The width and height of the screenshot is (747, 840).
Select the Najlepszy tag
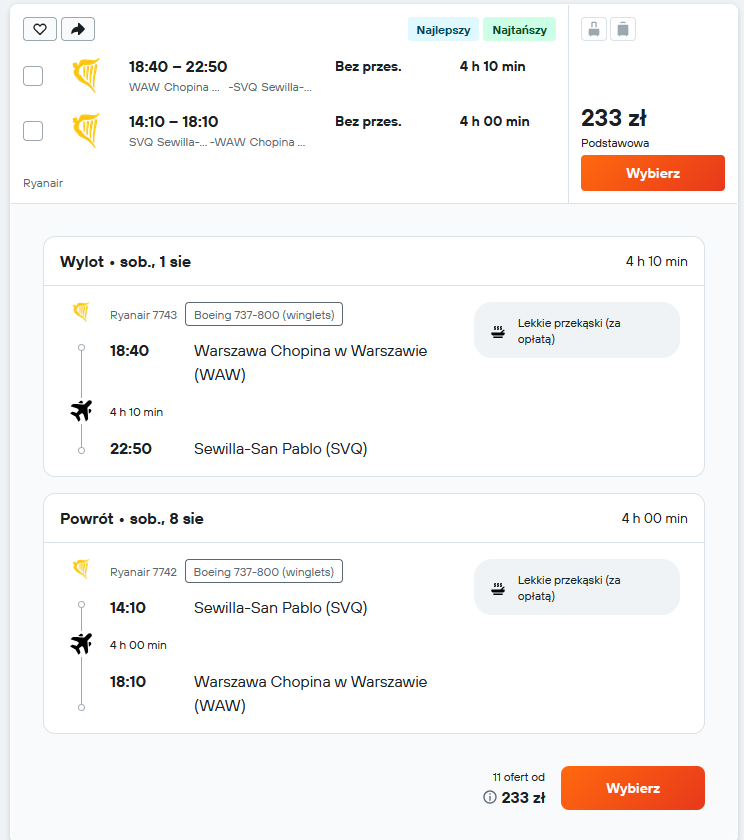[445, 29]
